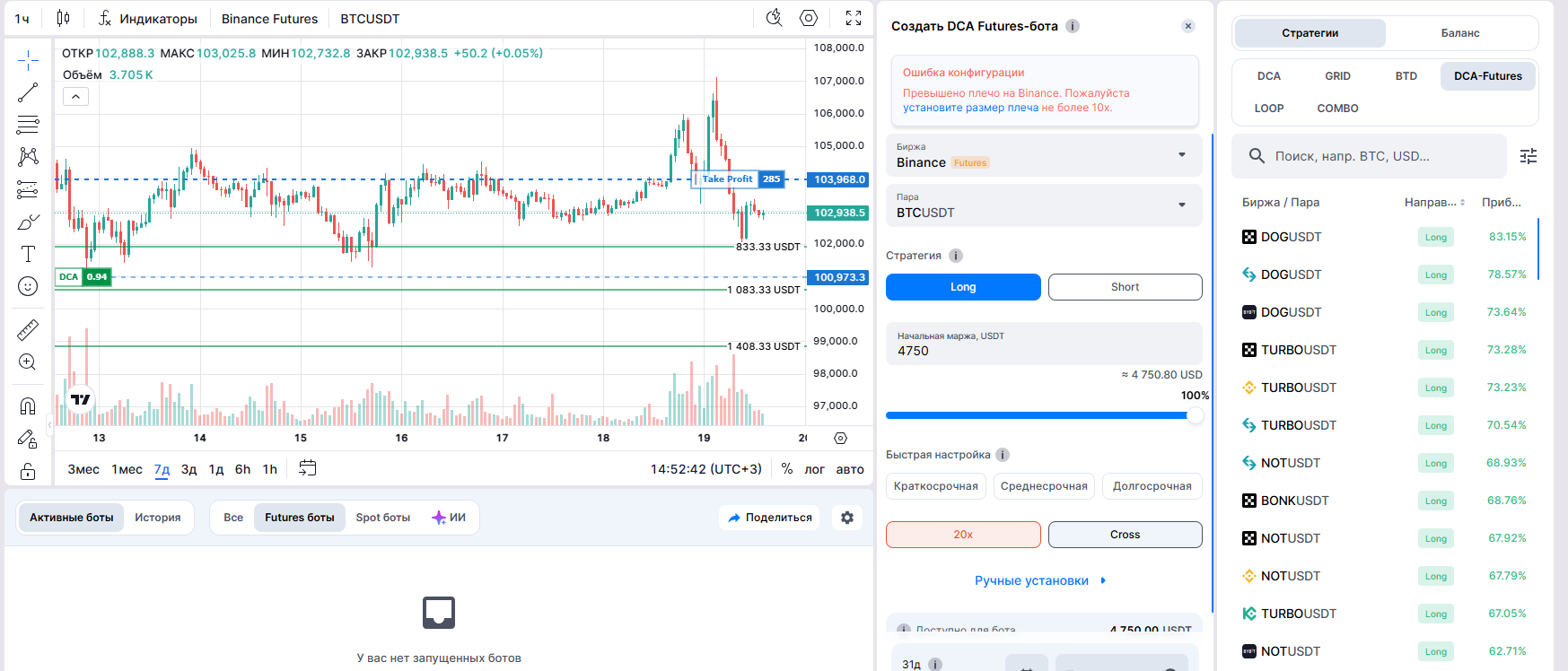Expand Ручные установки manual settings

pyautogui.click(x=1041, y=580)
